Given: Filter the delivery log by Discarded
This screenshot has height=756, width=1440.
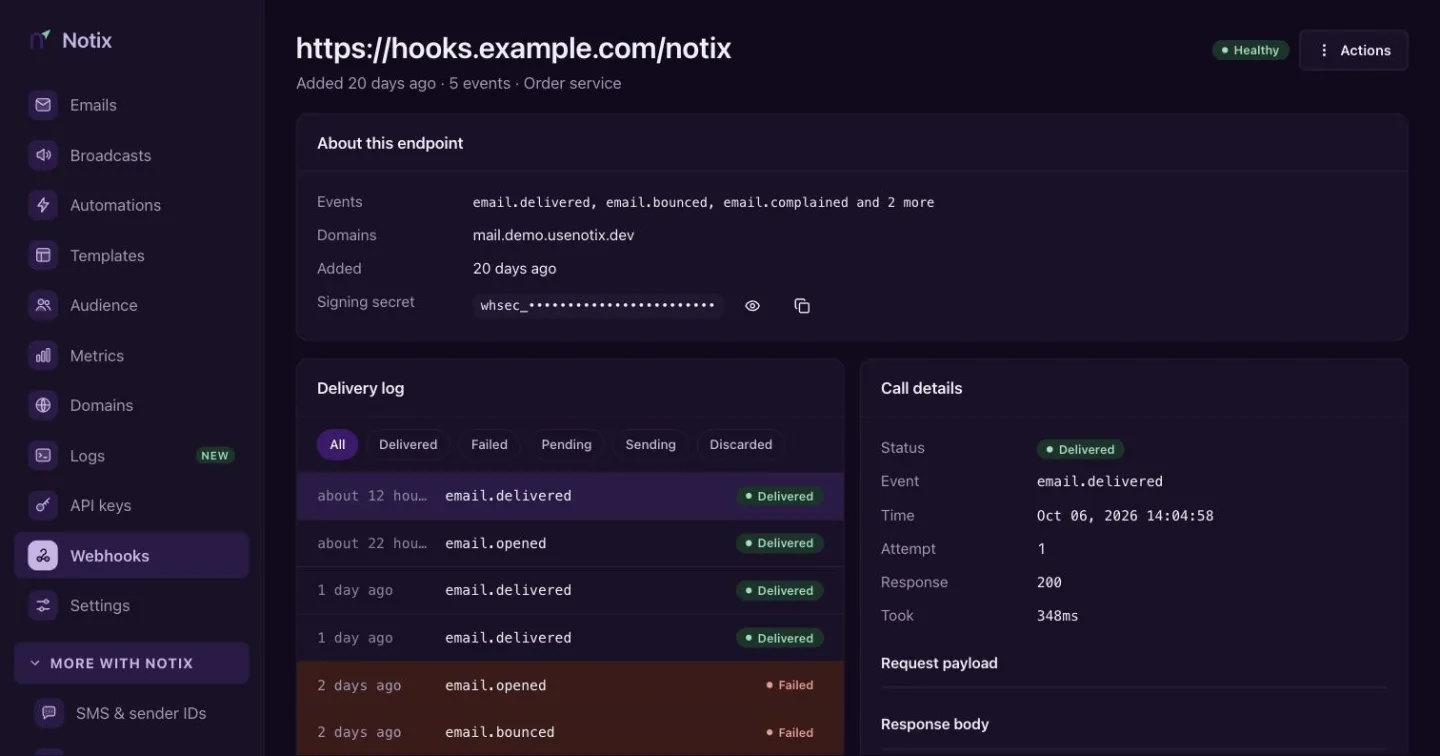Looking at the screenshot, I should pos(741,444).
